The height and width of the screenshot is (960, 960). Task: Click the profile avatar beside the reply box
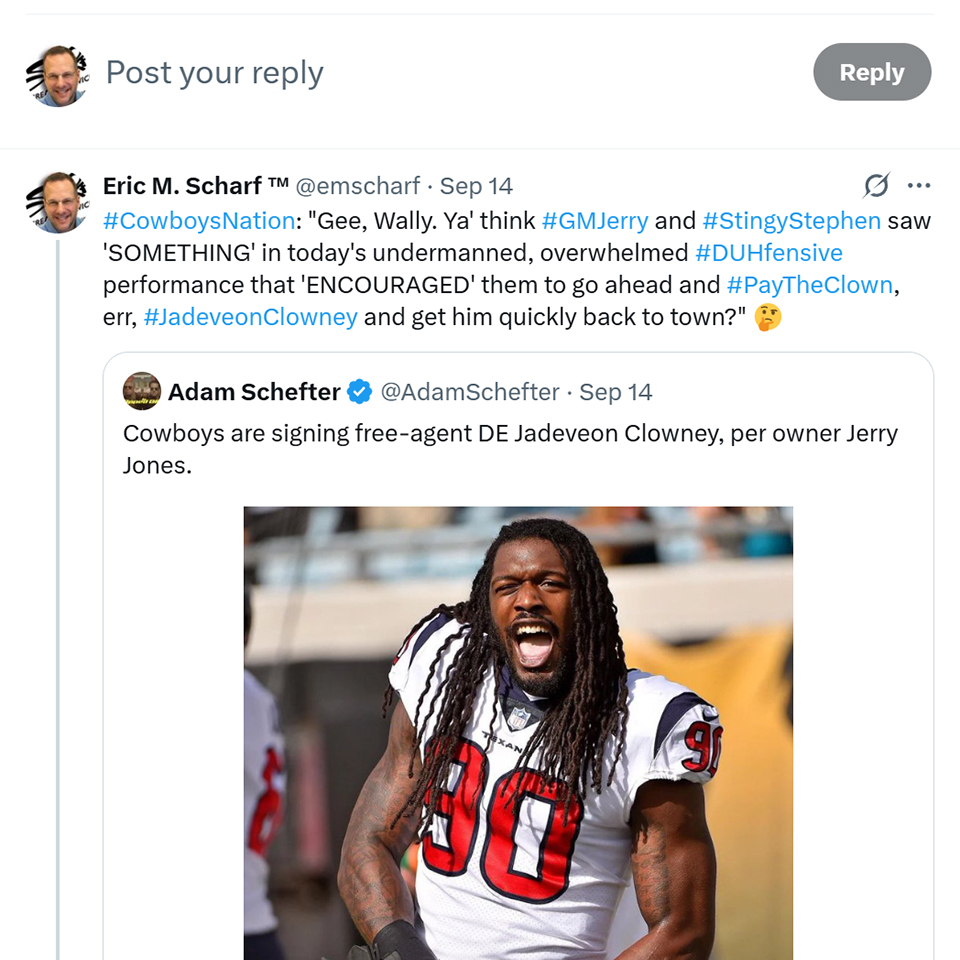[x=58, y=74]
